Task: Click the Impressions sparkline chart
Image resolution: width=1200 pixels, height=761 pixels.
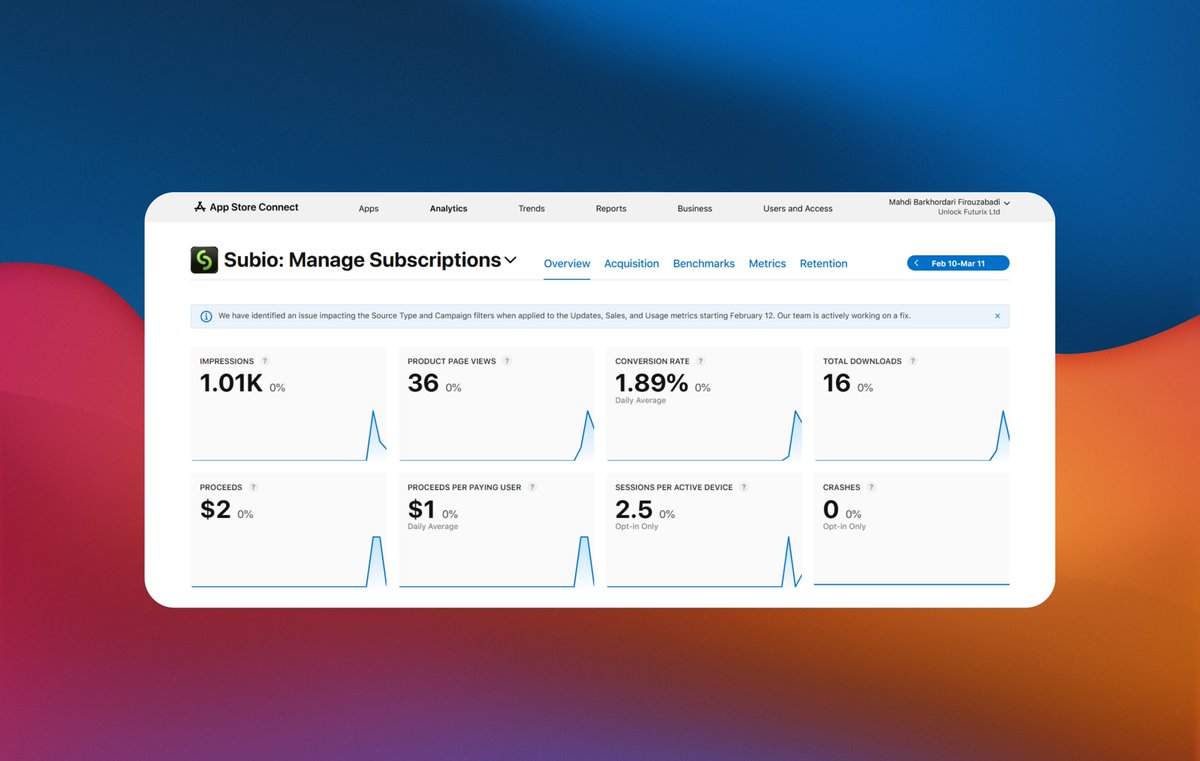Action: [288, 435]
